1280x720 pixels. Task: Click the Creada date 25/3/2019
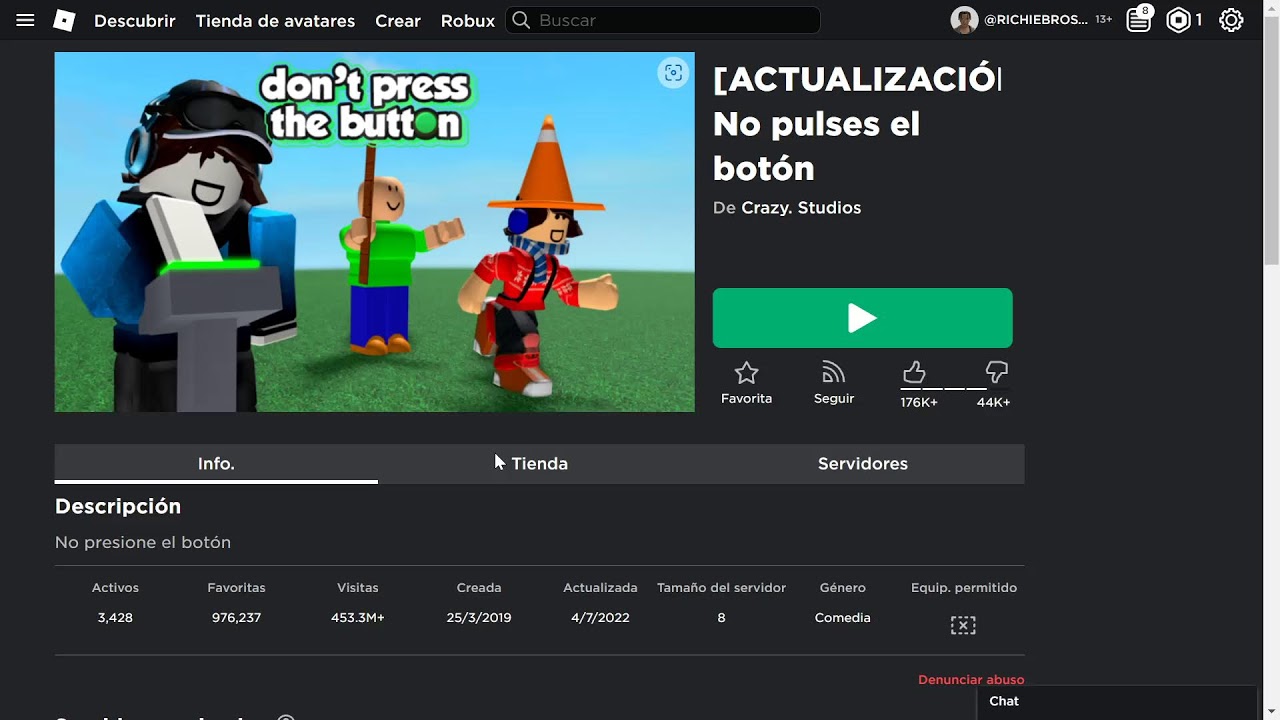pyautogui.click(x=479, y=618)
